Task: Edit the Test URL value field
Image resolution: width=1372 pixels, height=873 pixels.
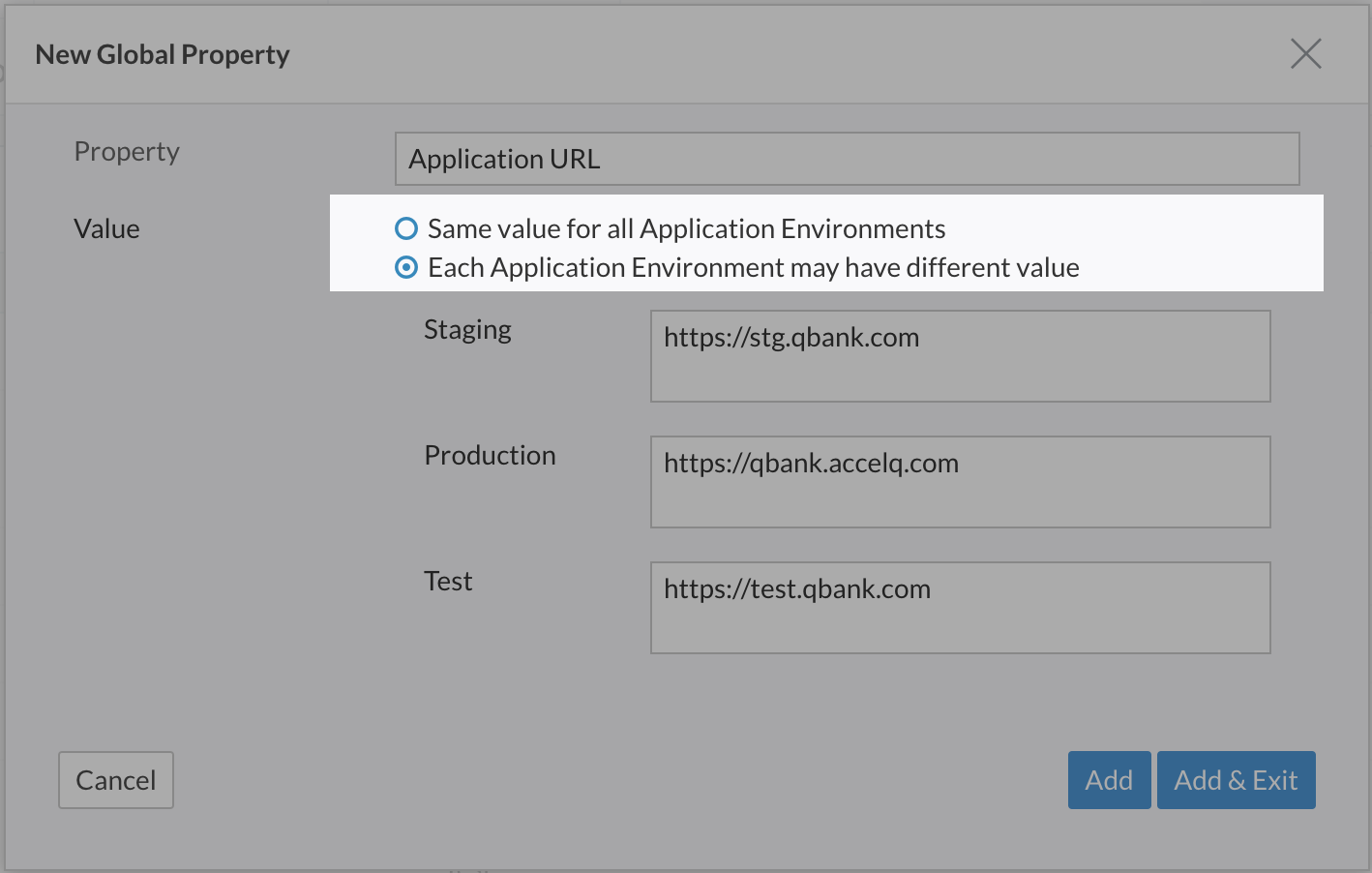Action: pos(960,608)
